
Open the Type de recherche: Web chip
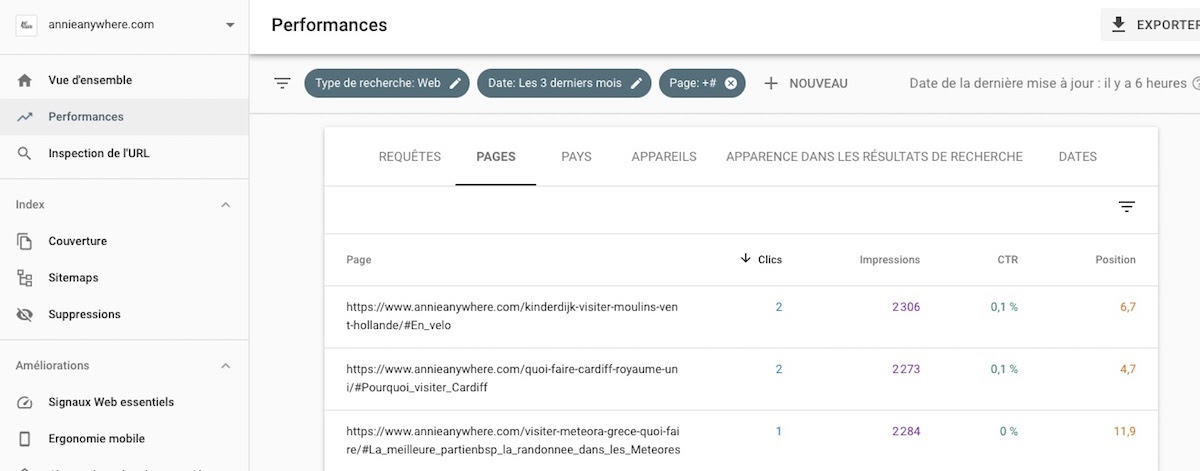pyautogui.click(x=387, y=83)
